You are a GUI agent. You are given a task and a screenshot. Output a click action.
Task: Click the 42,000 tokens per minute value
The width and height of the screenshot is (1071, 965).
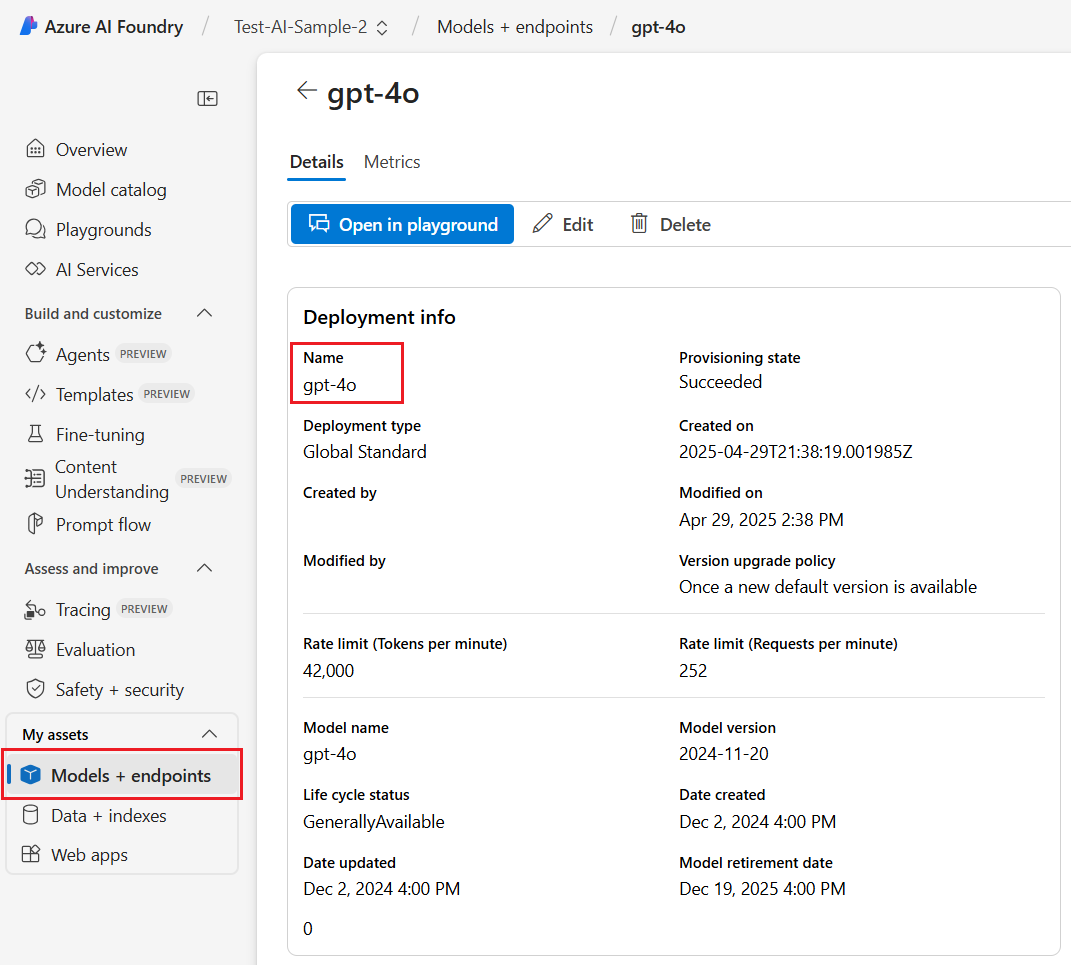(x=329, y=671)
